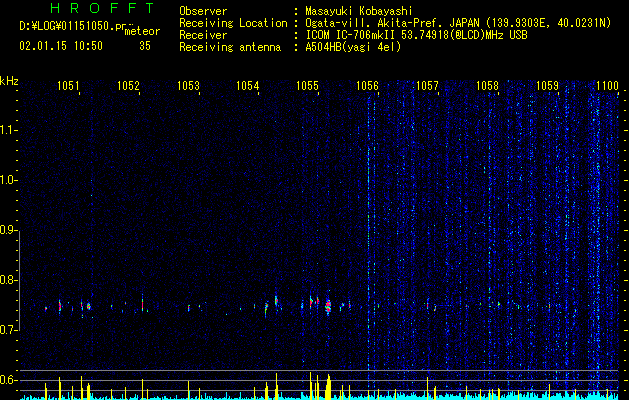The width and height of the screenshot is (629, 400).
Task: Click the 1058 time marker
Action: (x=487, y=85)
